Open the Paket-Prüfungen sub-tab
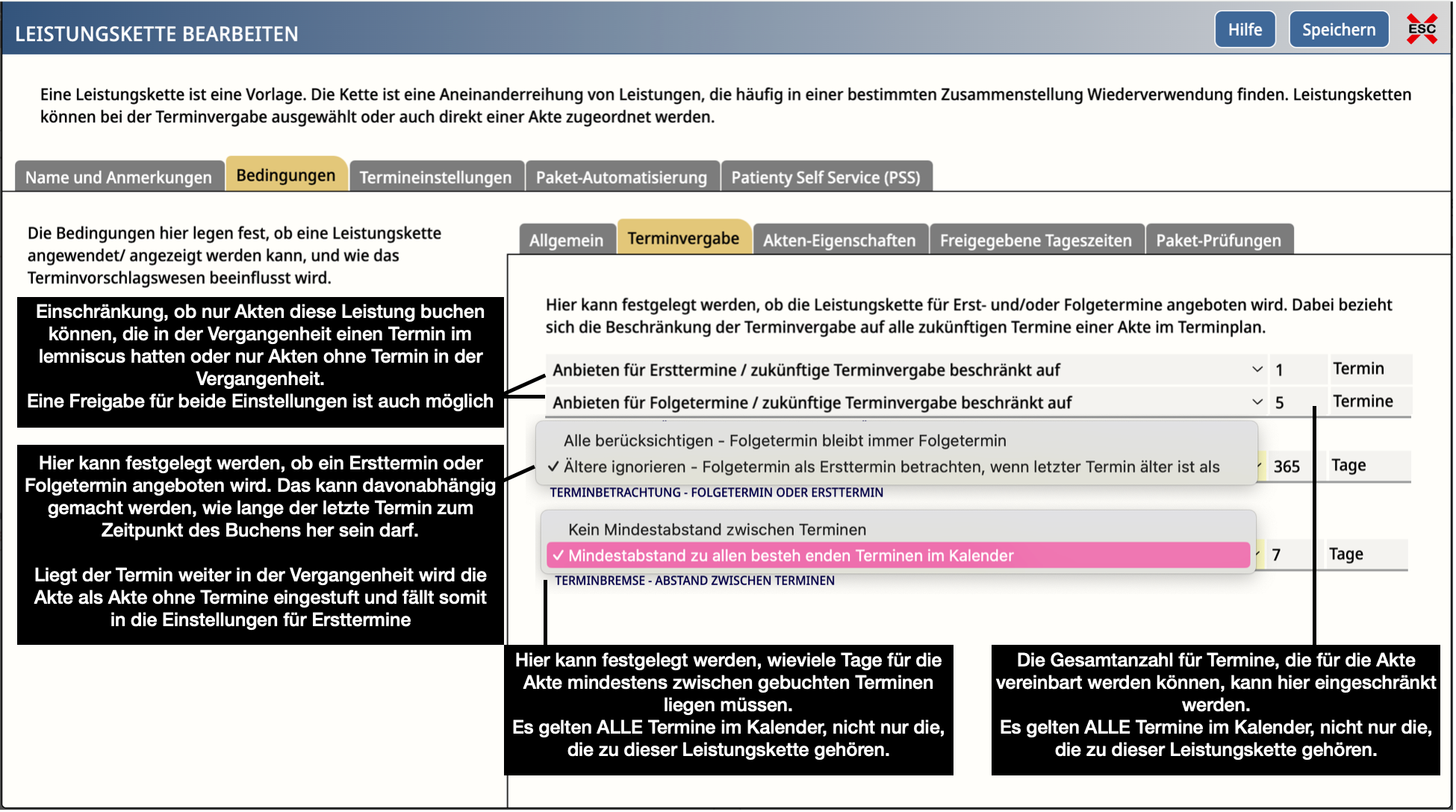 [x=1219, y=240]
